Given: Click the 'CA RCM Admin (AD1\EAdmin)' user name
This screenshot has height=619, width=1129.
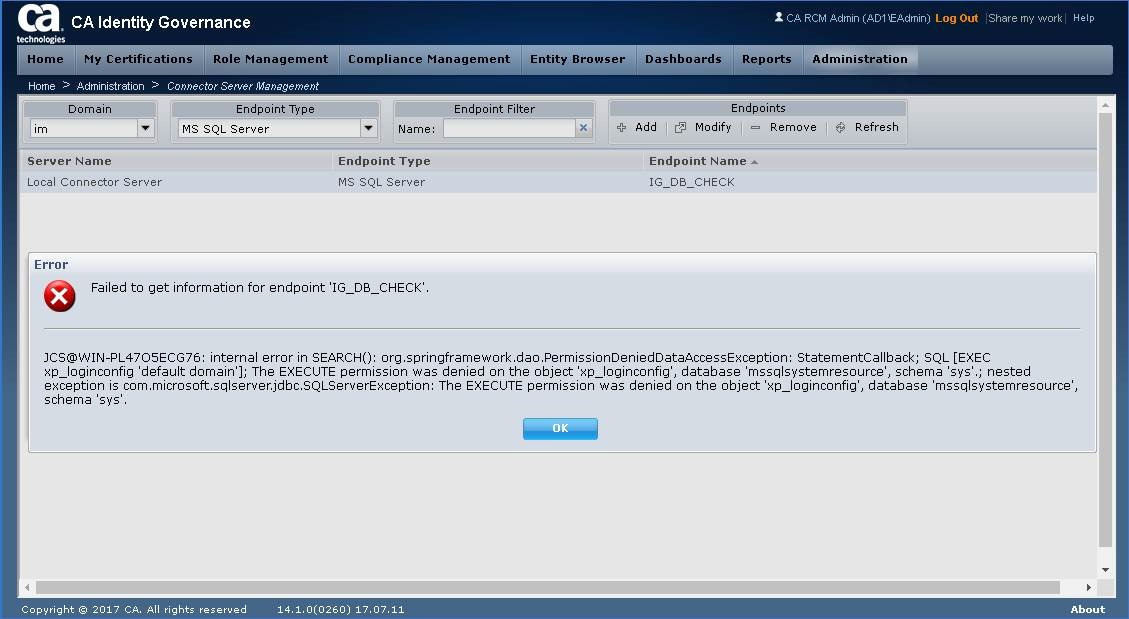Looking at the screenshot, I should click(x=858, y=18).
